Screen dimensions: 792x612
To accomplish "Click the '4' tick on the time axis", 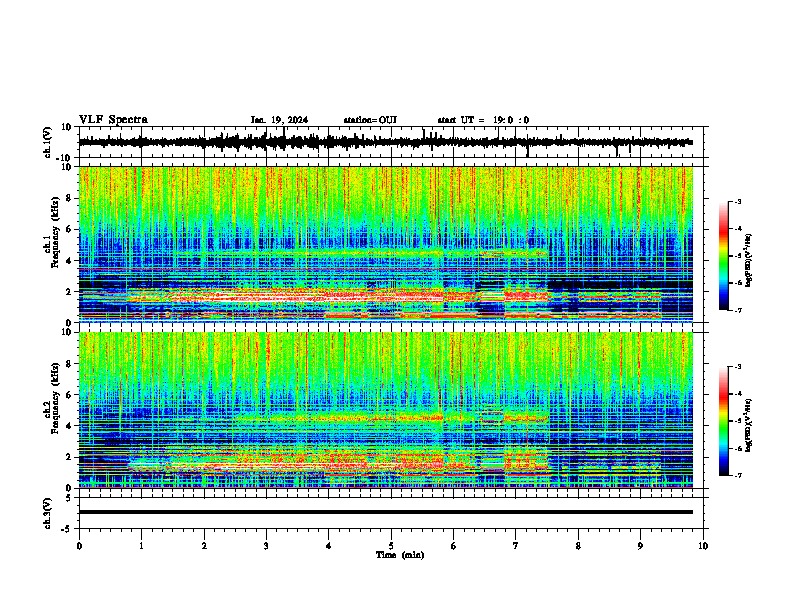I will point(329,546).
